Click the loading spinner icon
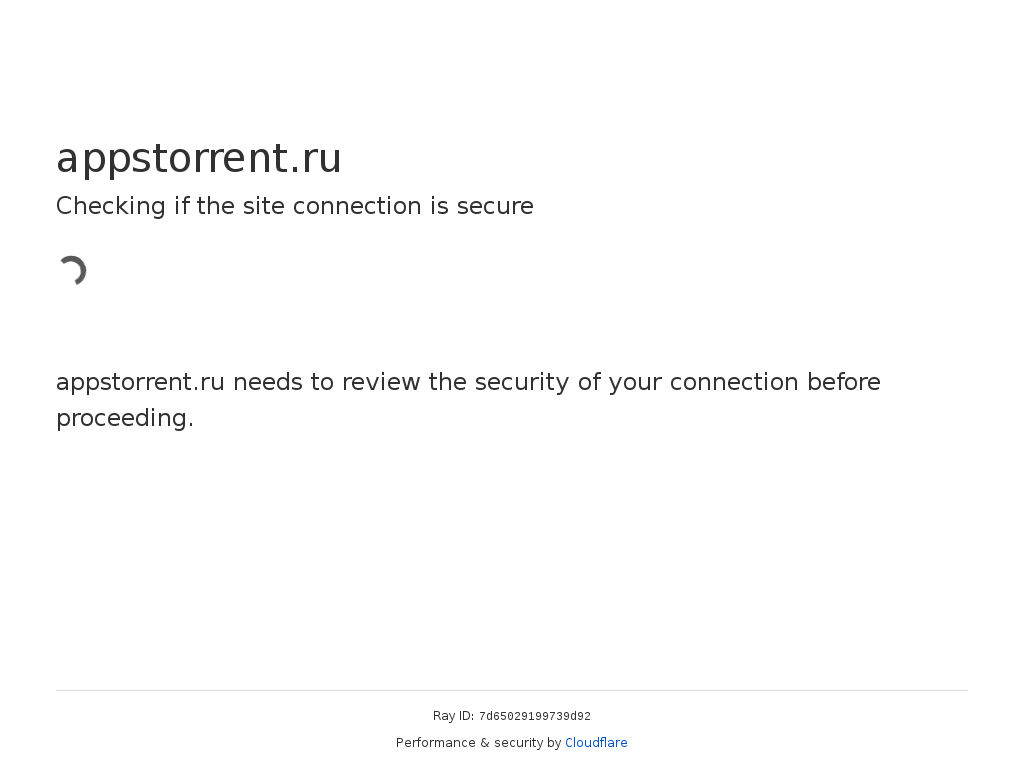1024x768 pixels. (72, 270)
